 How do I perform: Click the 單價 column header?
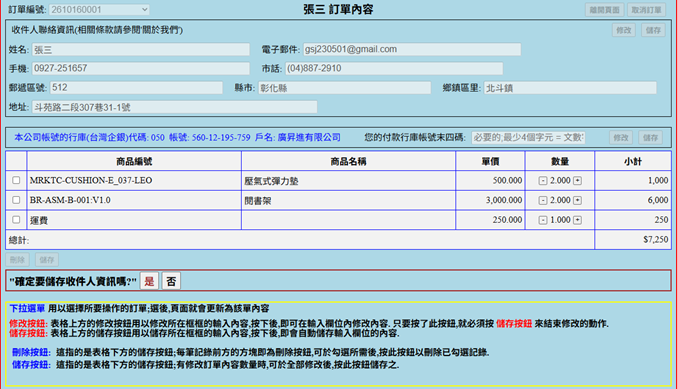[x=490, y=161]
